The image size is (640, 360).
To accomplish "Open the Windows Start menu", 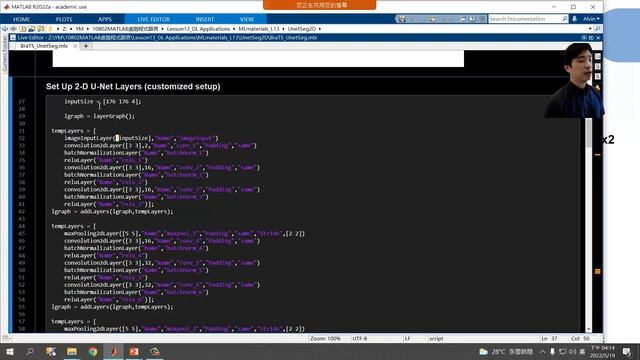I will point(9,351).
